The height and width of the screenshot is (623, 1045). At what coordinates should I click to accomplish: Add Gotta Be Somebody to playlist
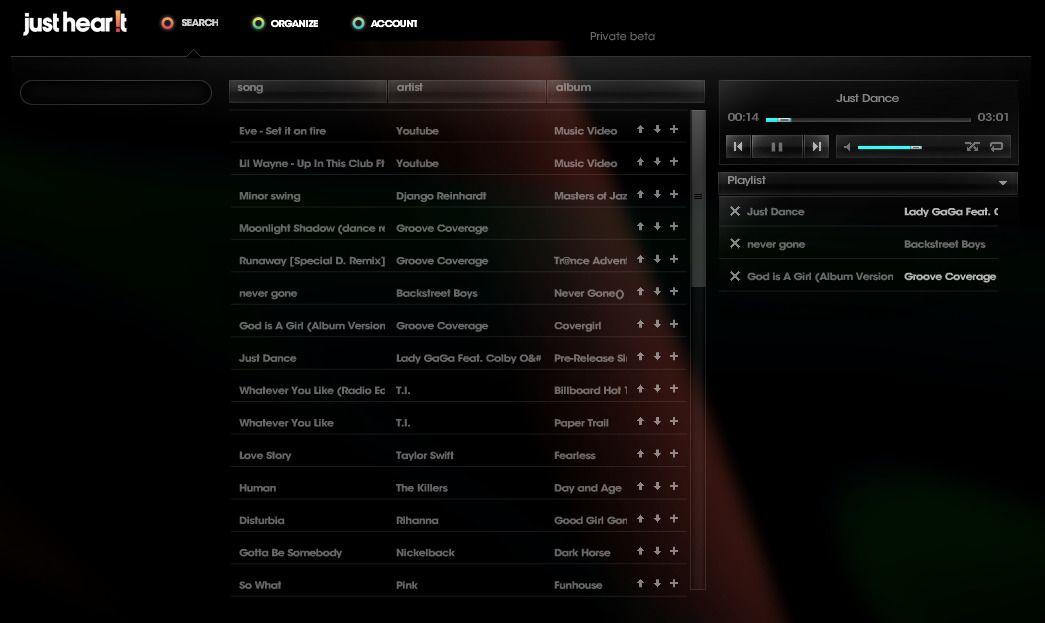(x=674, y=552)
